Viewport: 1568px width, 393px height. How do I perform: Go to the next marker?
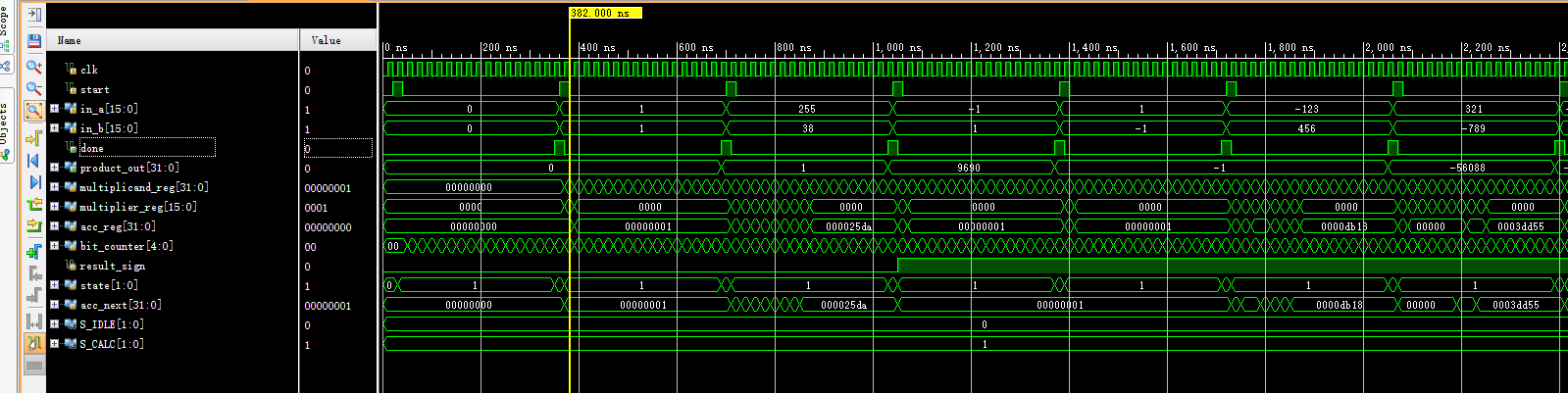coord(34,296)
